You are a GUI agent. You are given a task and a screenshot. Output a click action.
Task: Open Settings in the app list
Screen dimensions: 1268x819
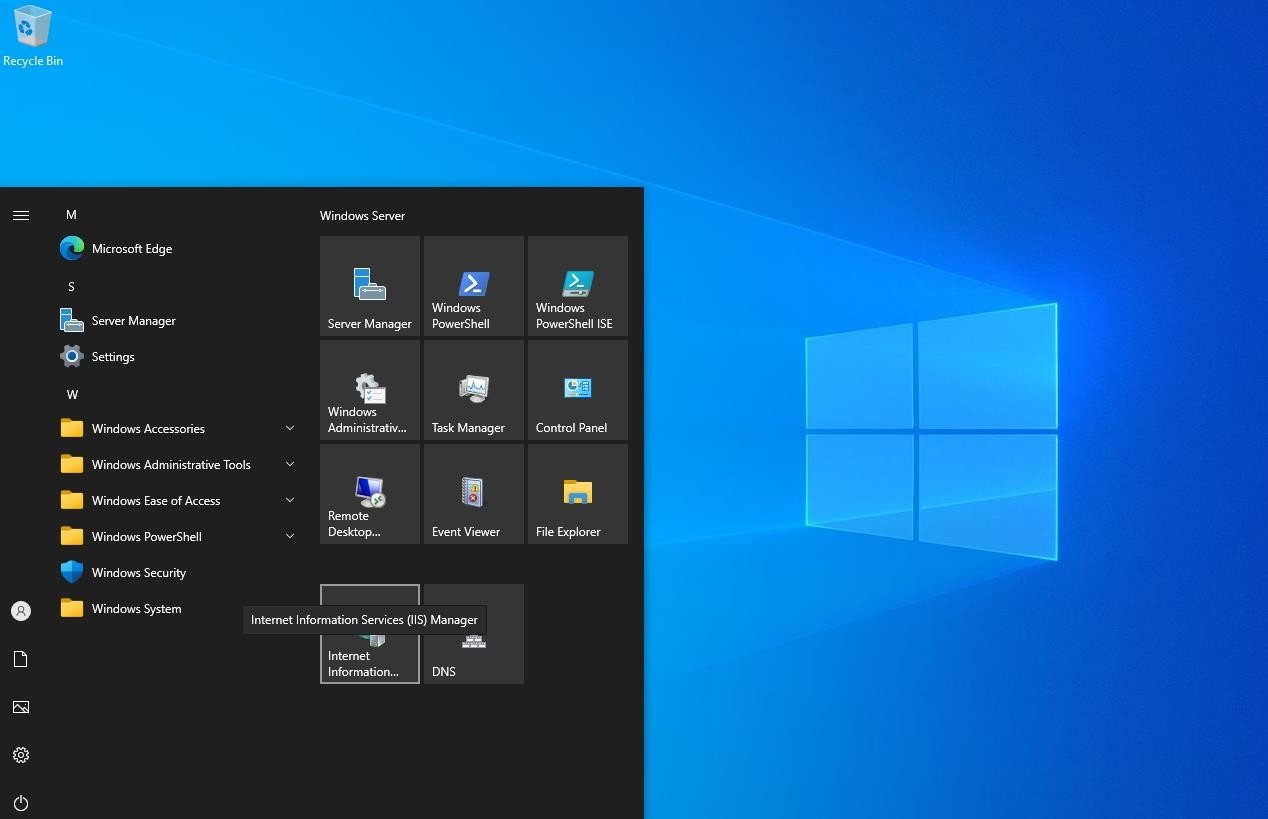point(178,357)
